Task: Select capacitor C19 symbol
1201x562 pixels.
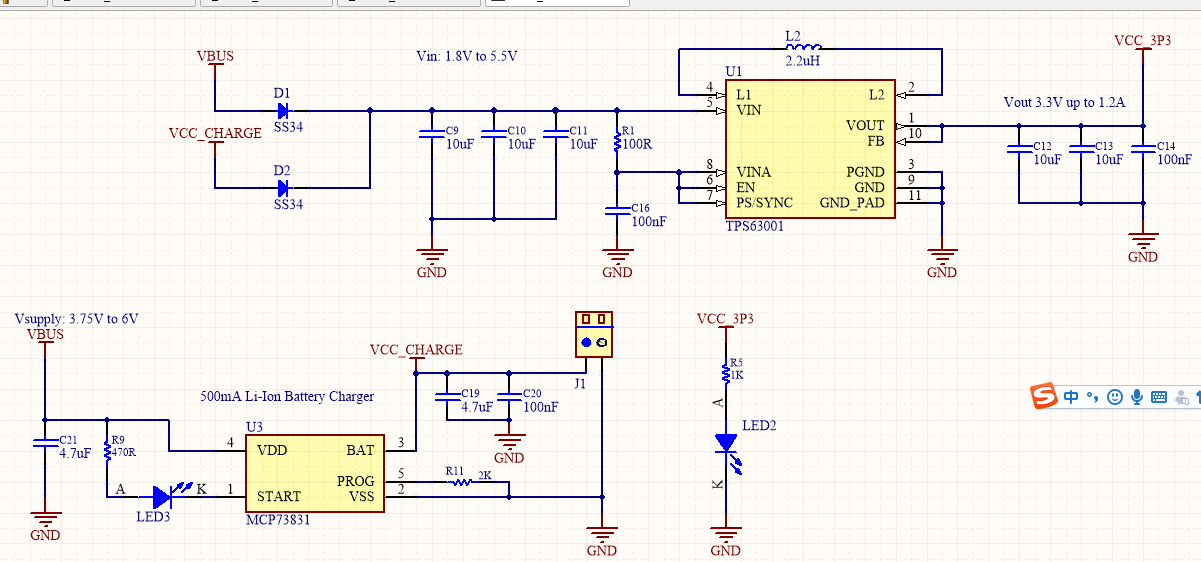Action: point(447,395)
